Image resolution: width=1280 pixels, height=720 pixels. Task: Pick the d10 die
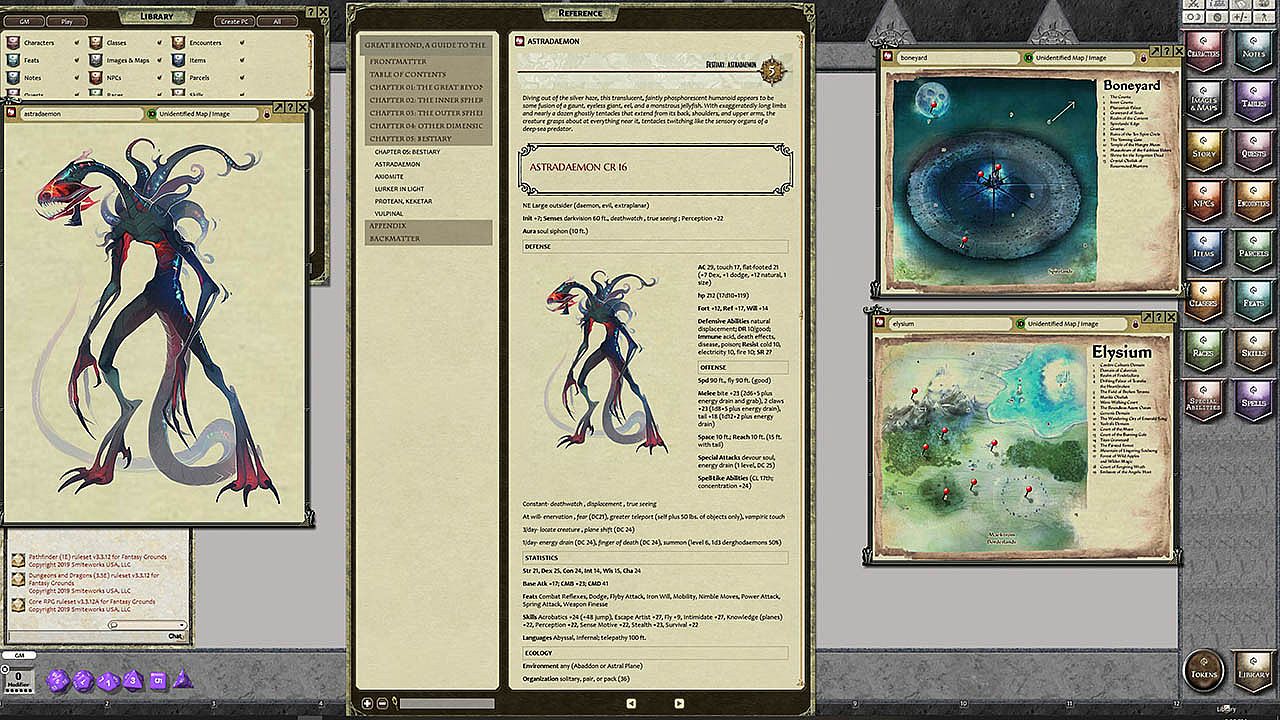coord(109,680)
